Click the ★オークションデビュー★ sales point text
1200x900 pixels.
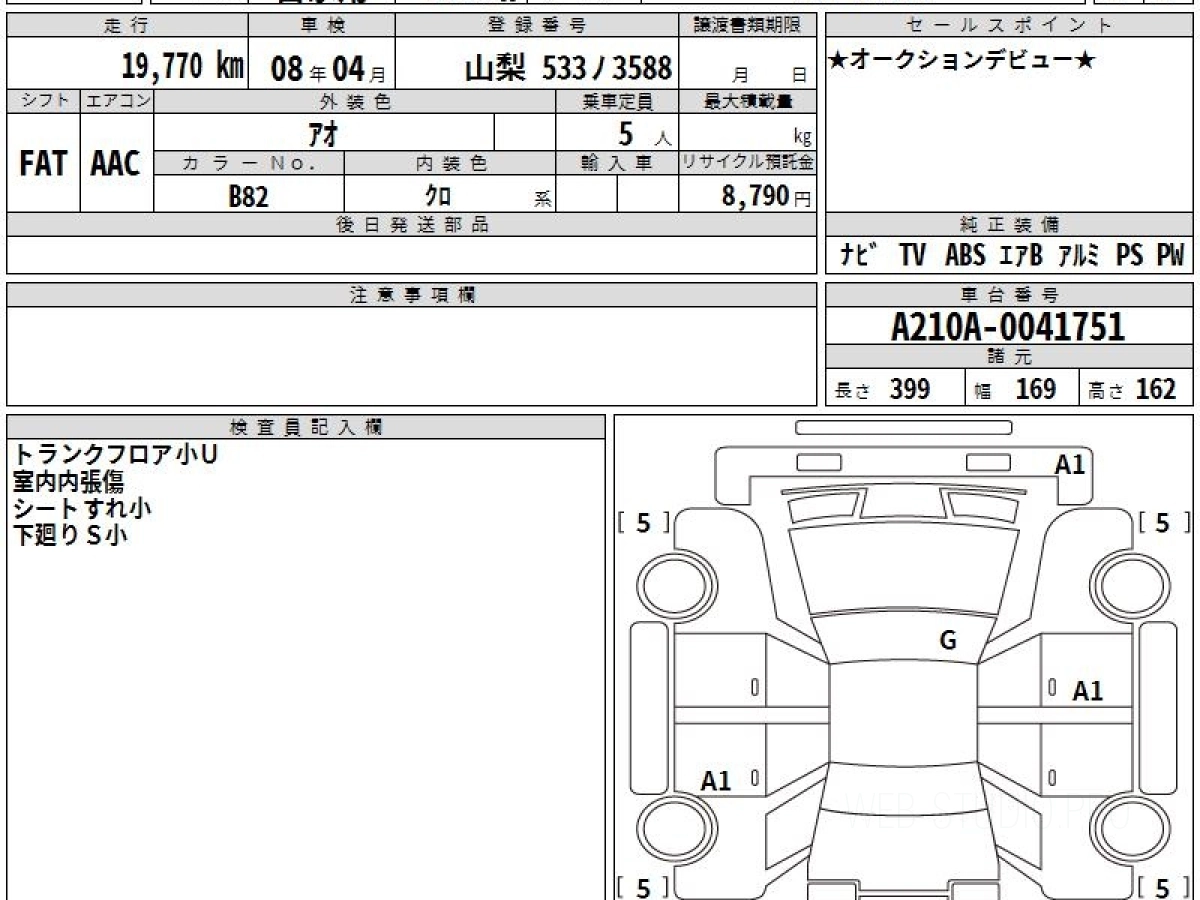point(960,60)
